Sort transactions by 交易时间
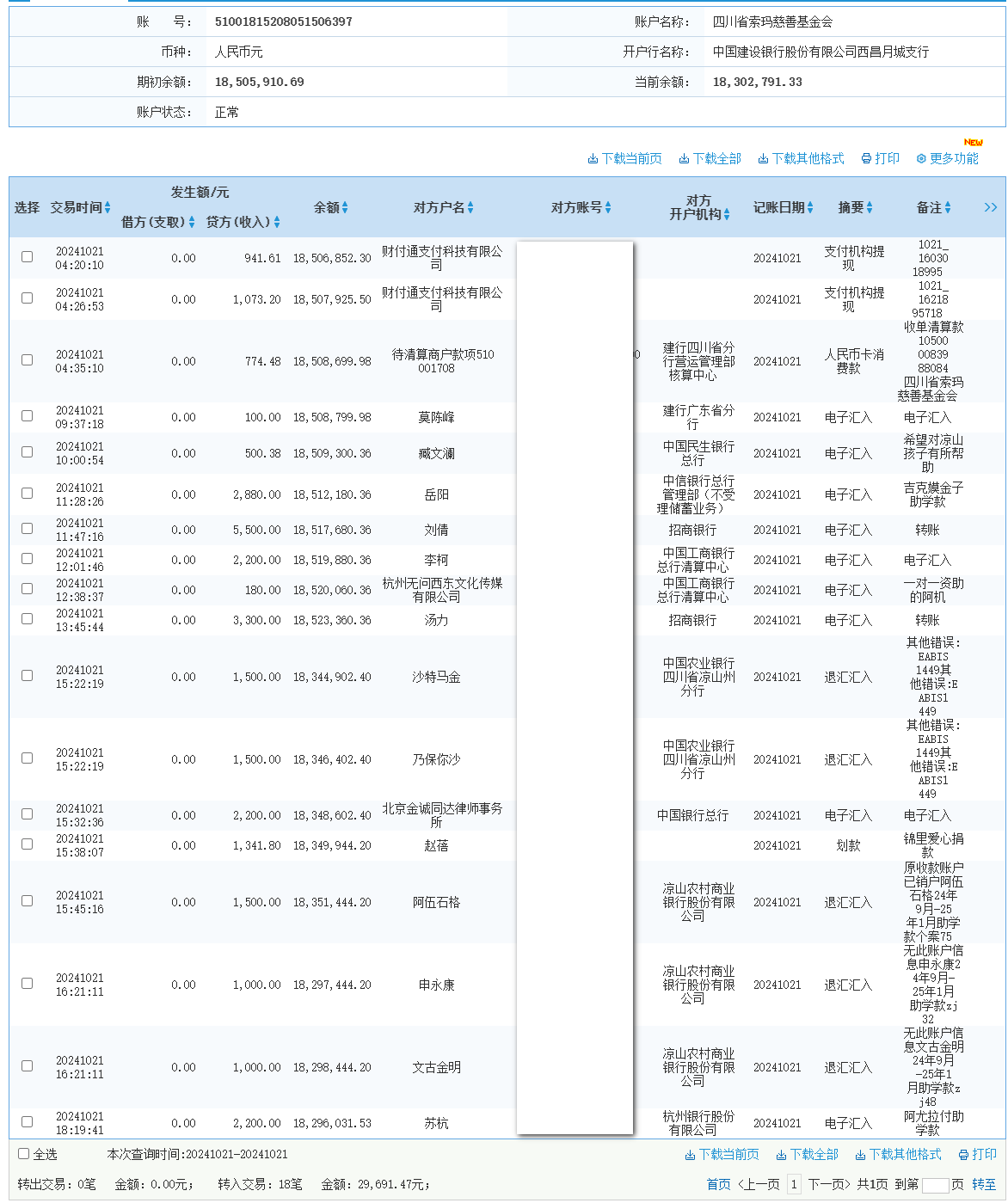Image resolution: width=1008 pixels, height=1203 pixels. point(108,207)
